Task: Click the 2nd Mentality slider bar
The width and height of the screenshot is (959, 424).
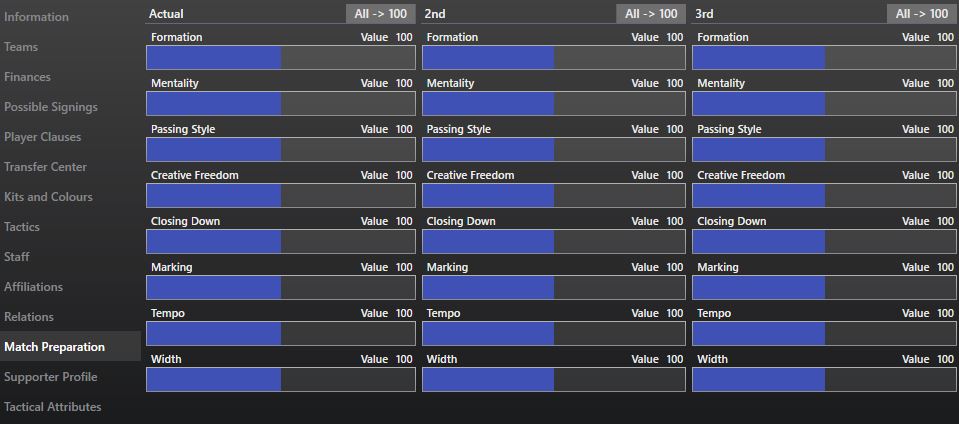Action: [x=554, y=103]
